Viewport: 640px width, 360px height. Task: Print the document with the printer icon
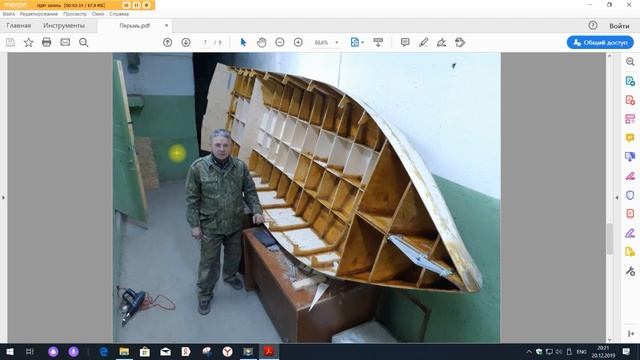[47, 42]
